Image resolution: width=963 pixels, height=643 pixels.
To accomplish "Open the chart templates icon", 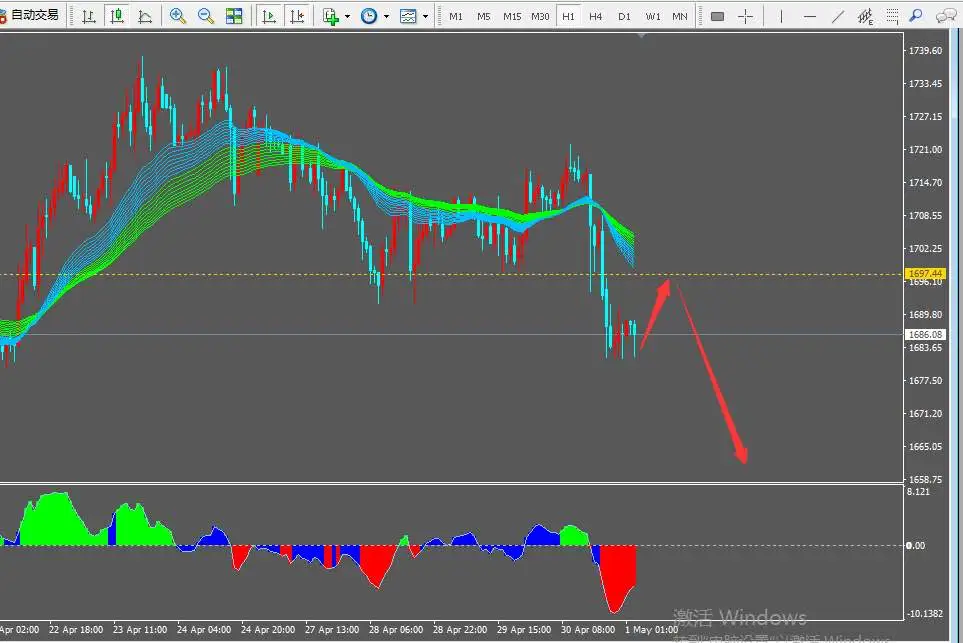I will pyautogui.click(x=408, y=17).
